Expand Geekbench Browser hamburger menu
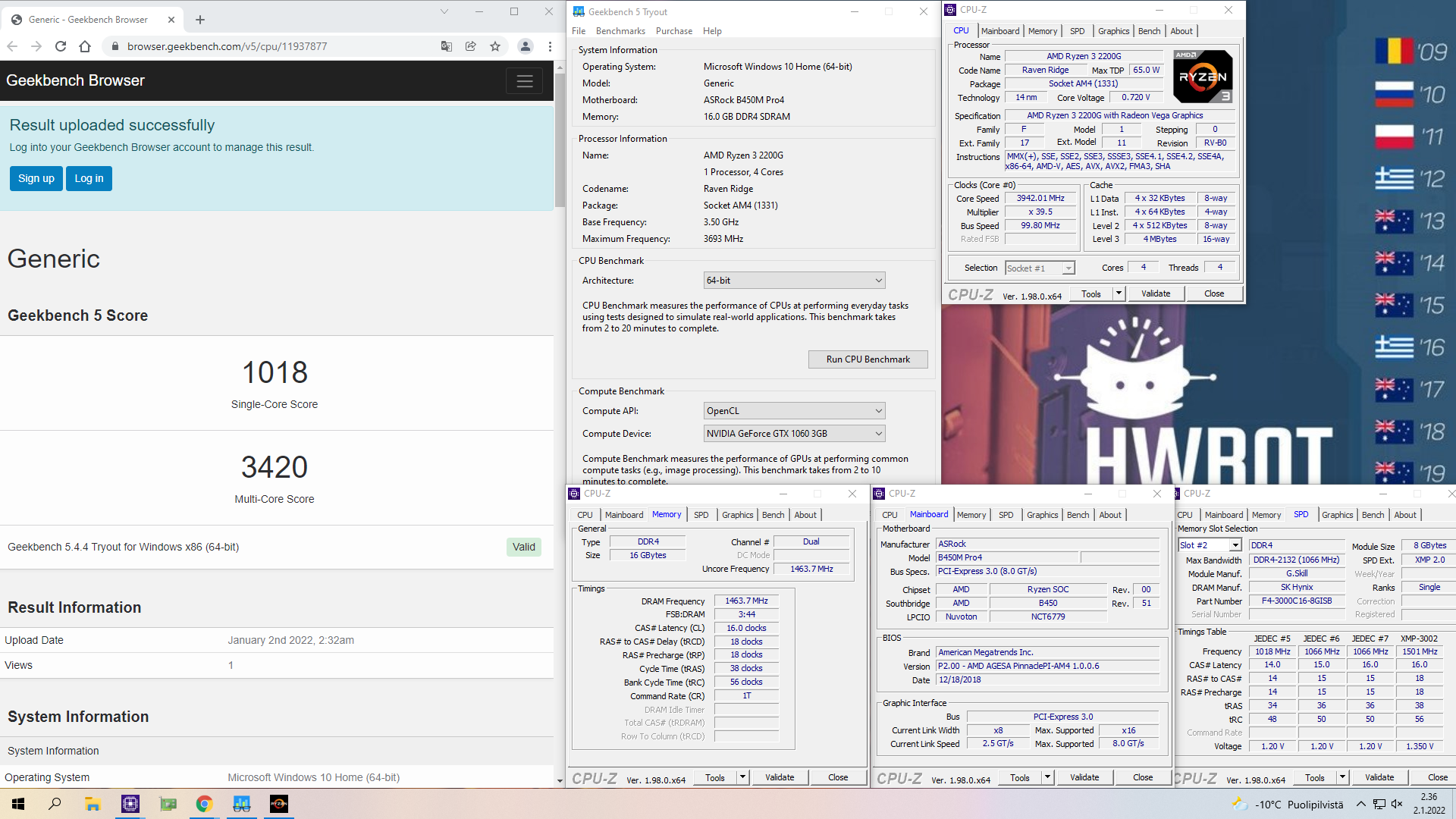The width and height of the screenshot is (1456, 819). click(x=524, y=81)
